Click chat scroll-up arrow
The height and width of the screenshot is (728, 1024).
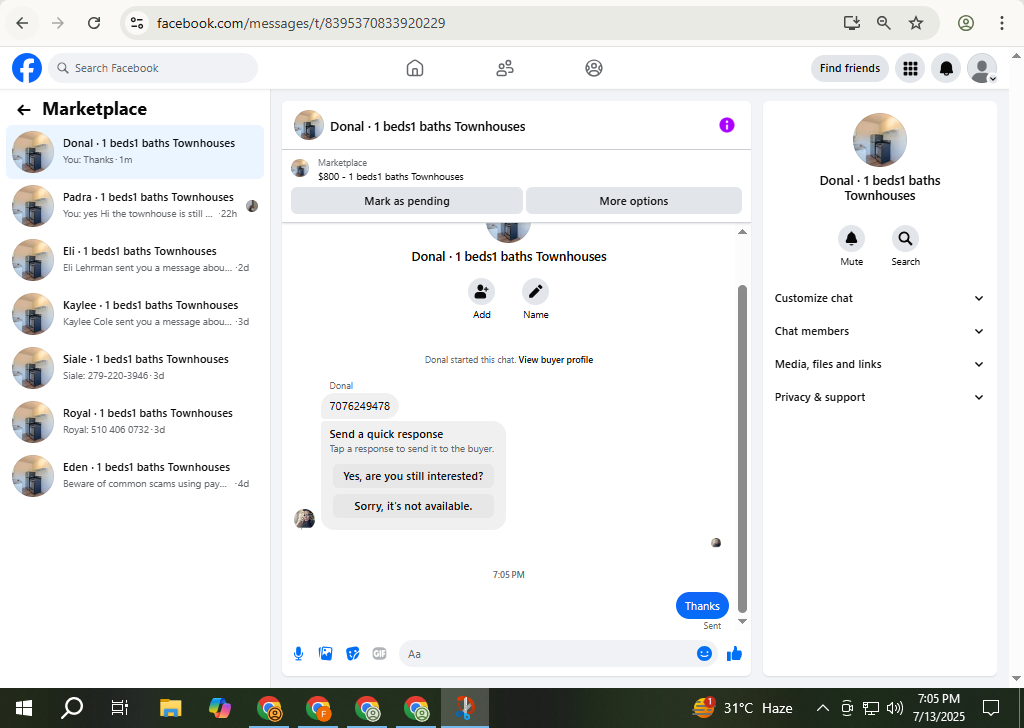742,232
